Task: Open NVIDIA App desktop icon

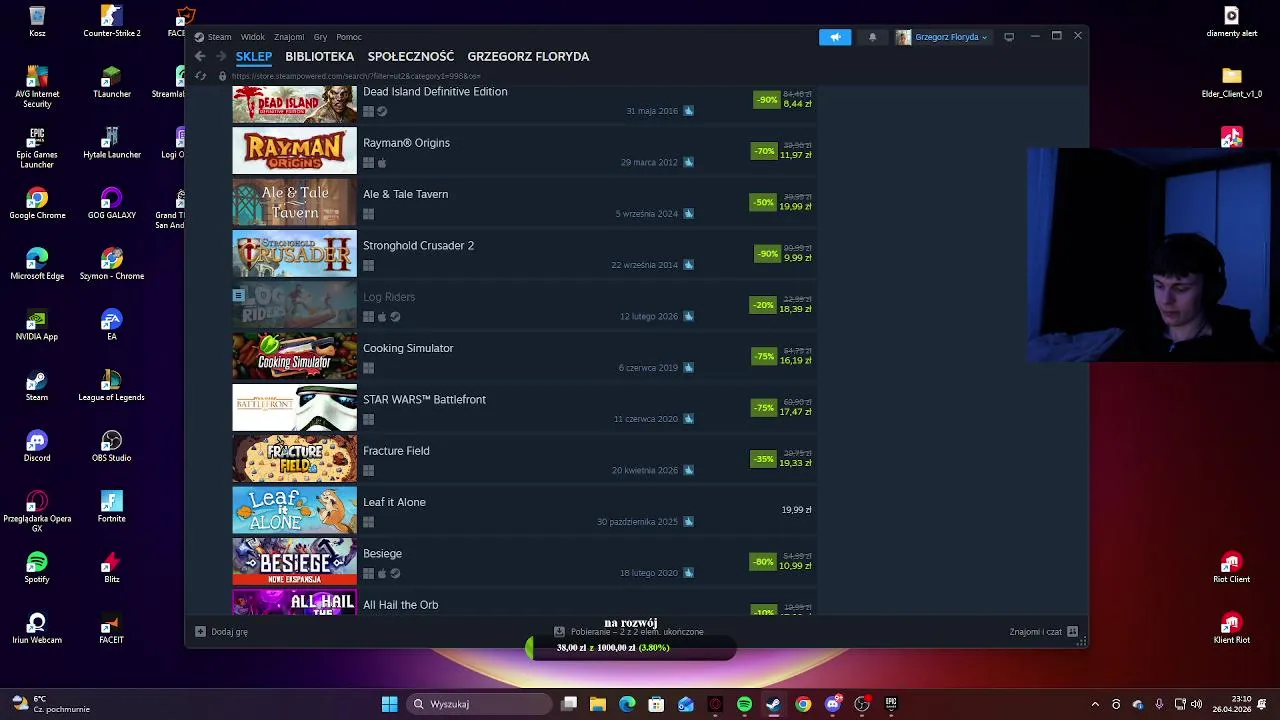Action: click(37, 325)
